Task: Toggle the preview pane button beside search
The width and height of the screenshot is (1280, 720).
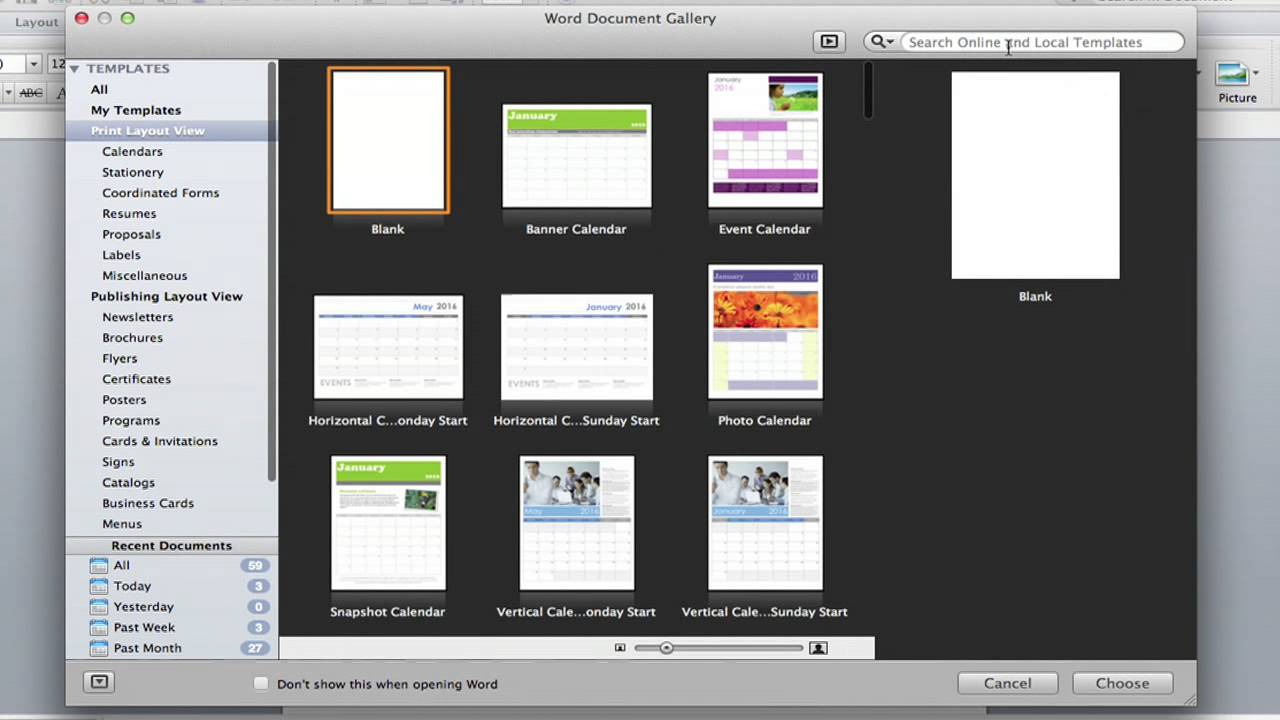Action: point(829,41)
